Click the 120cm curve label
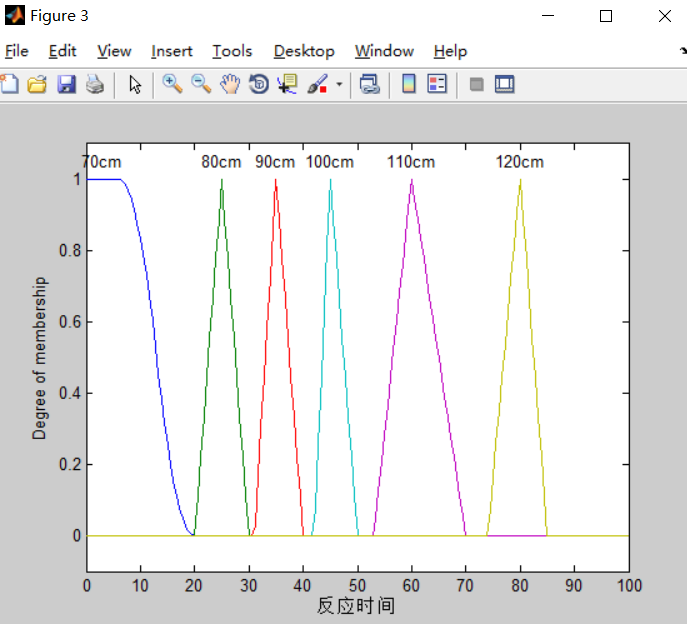Image resolution: width=687 pixels, height=624 pixels. (520, 162)
